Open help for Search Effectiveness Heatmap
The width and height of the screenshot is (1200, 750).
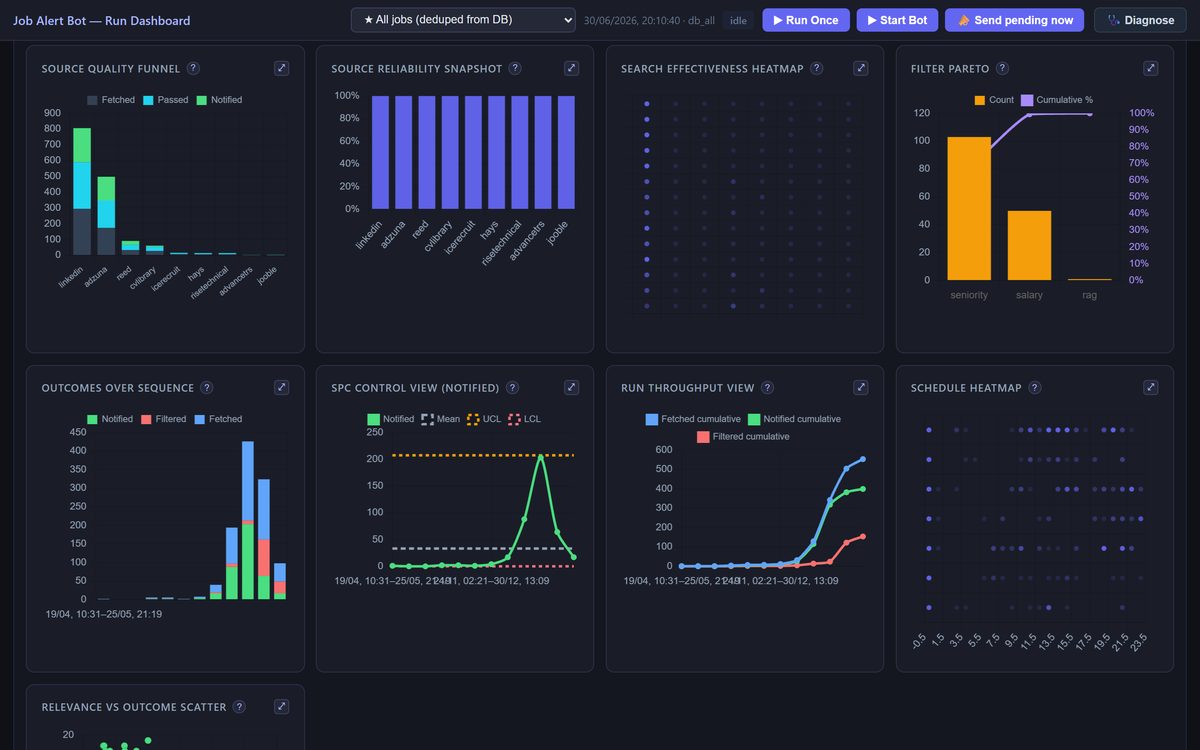coord(817,69)
